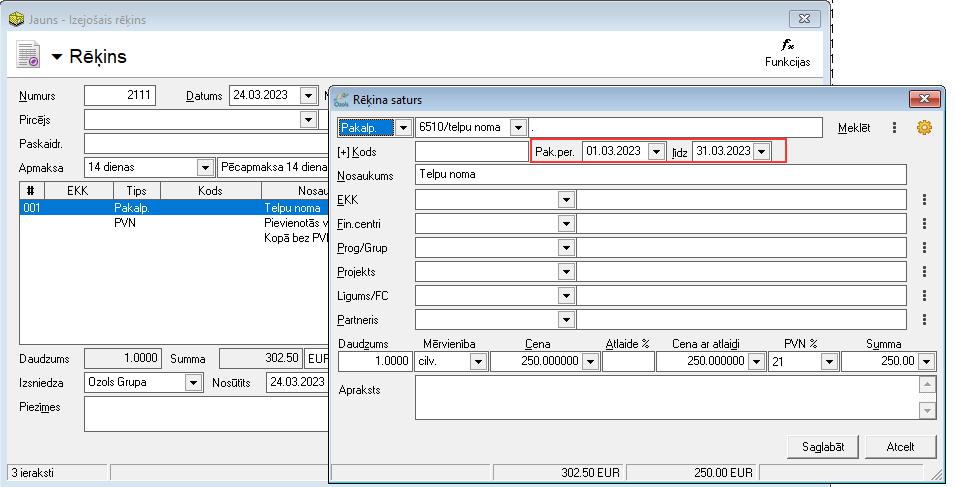955x487 pixels.
Task: Open the 6510/telpu noma dropdown
Action: (x=518, y=128)
